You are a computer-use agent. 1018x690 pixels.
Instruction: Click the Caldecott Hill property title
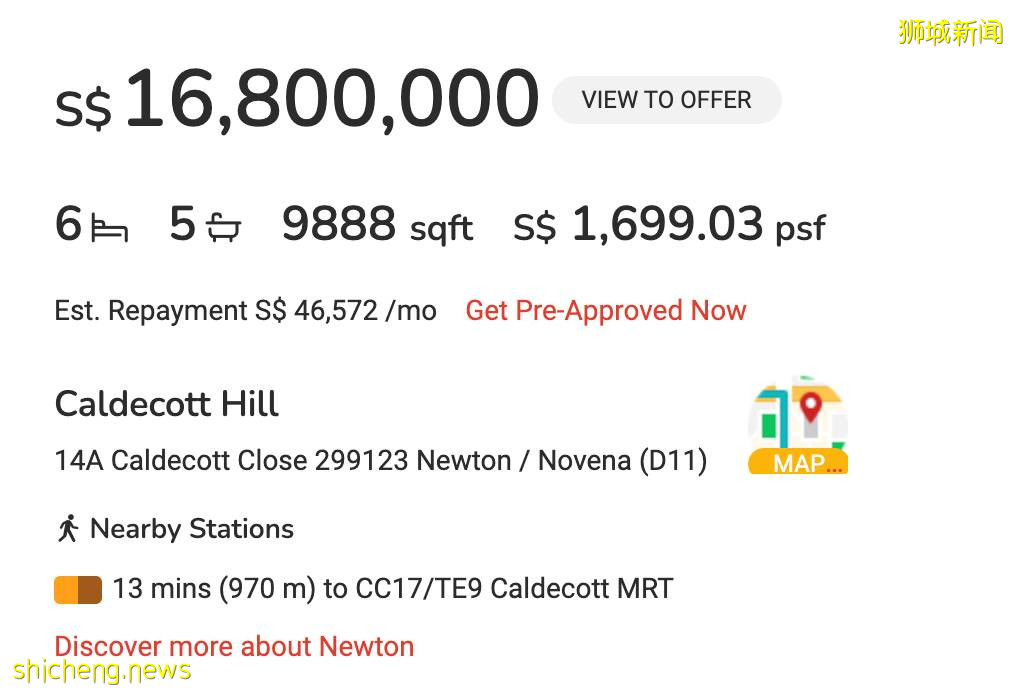(167, 404)
